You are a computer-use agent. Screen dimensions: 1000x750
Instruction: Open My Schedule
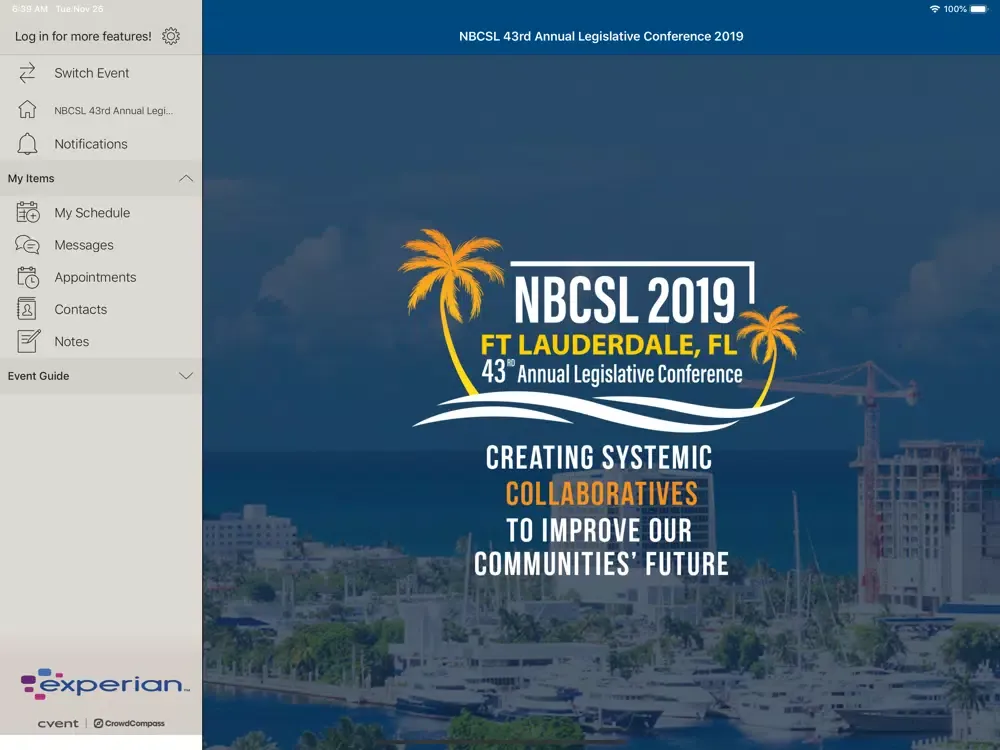[101, 212]
